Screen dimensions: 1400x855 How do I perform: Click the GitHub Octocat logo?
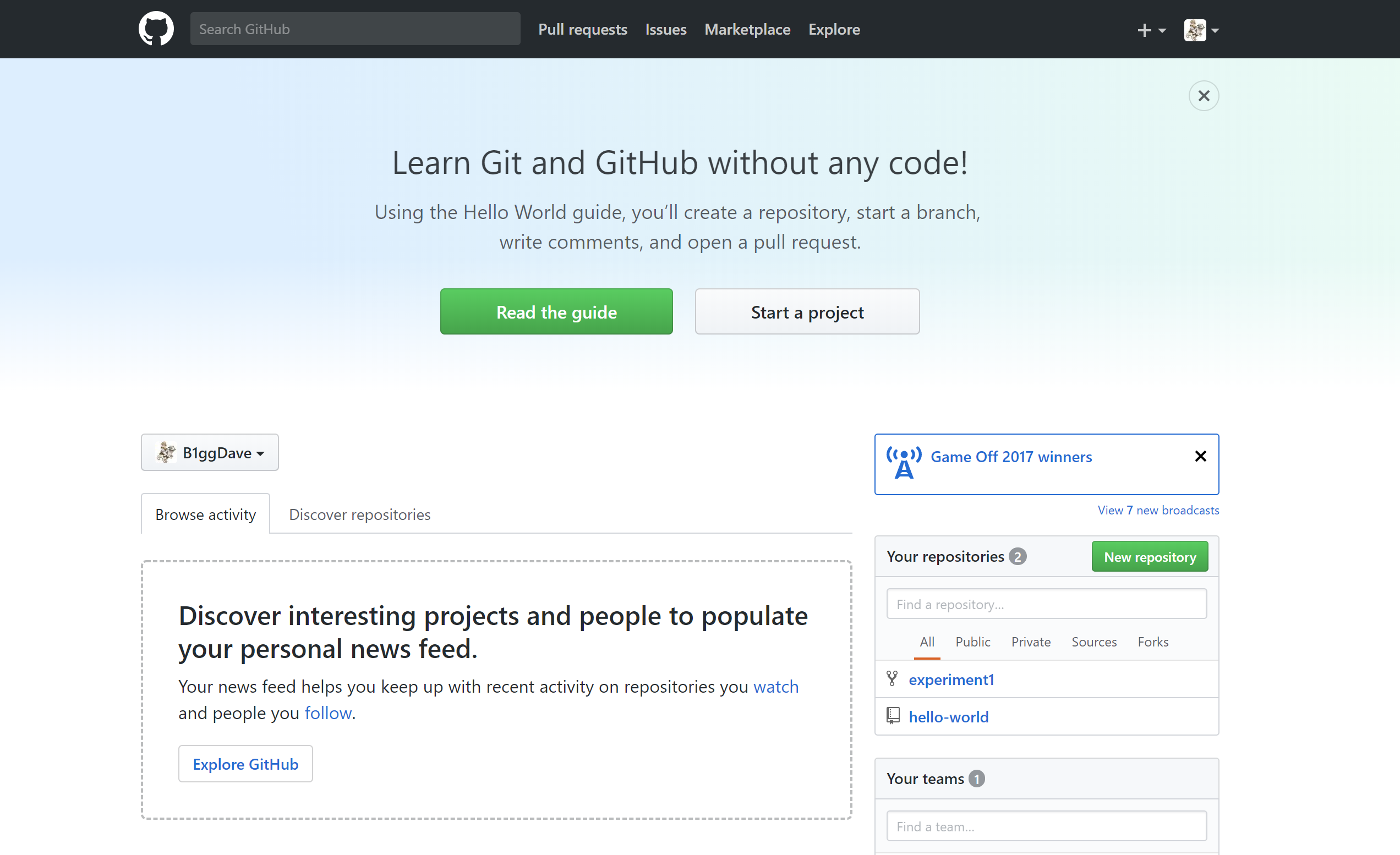(x=156, y=29)
